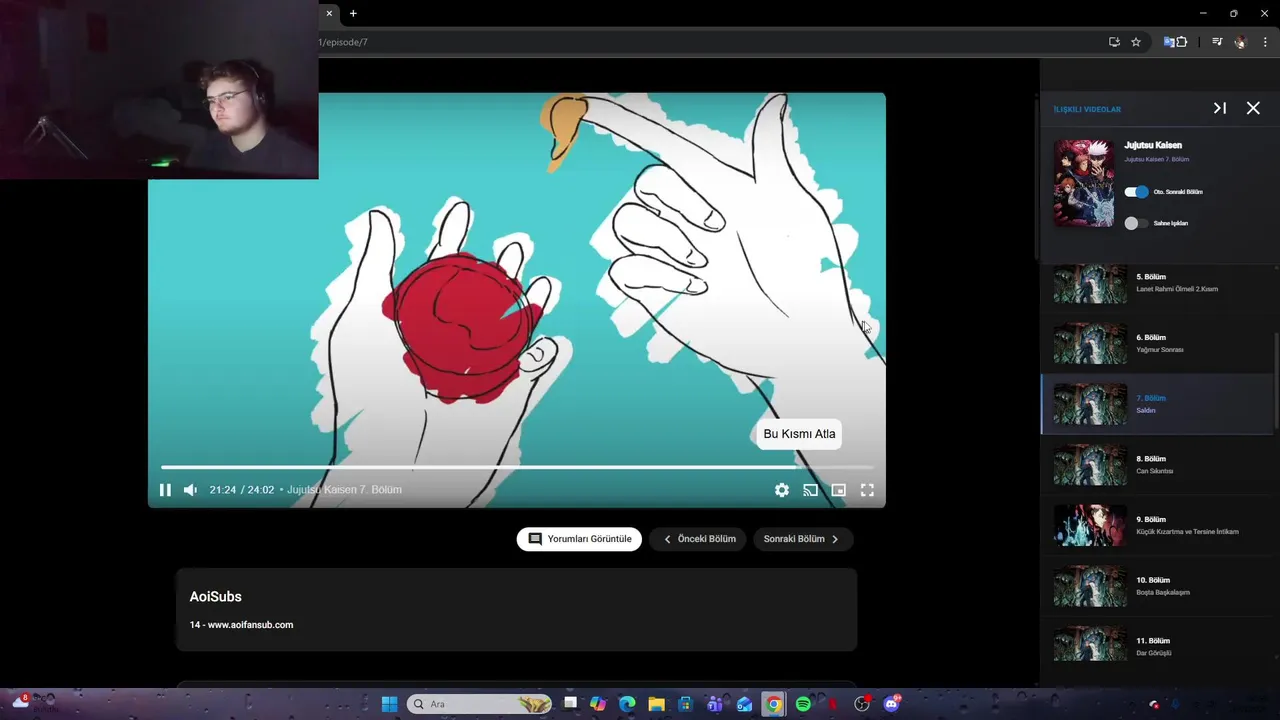Mute the video using the speaker icon
The width and height of the screenshot is (1280, 720).
190,490
